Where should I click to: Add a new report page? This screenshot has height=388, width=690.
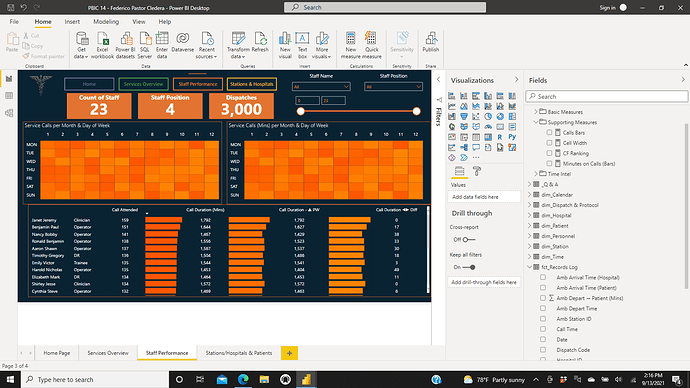pos(289,353)
